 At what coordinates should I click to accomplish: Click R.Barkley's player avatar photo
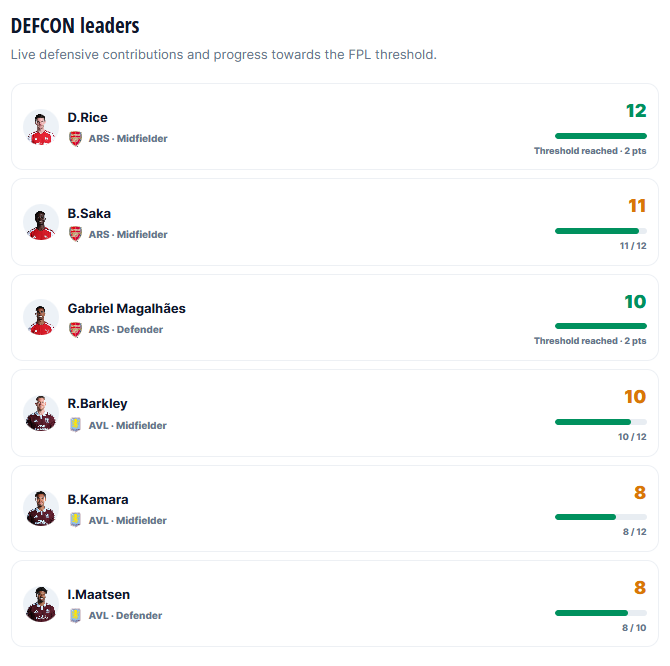pos(41,413)
